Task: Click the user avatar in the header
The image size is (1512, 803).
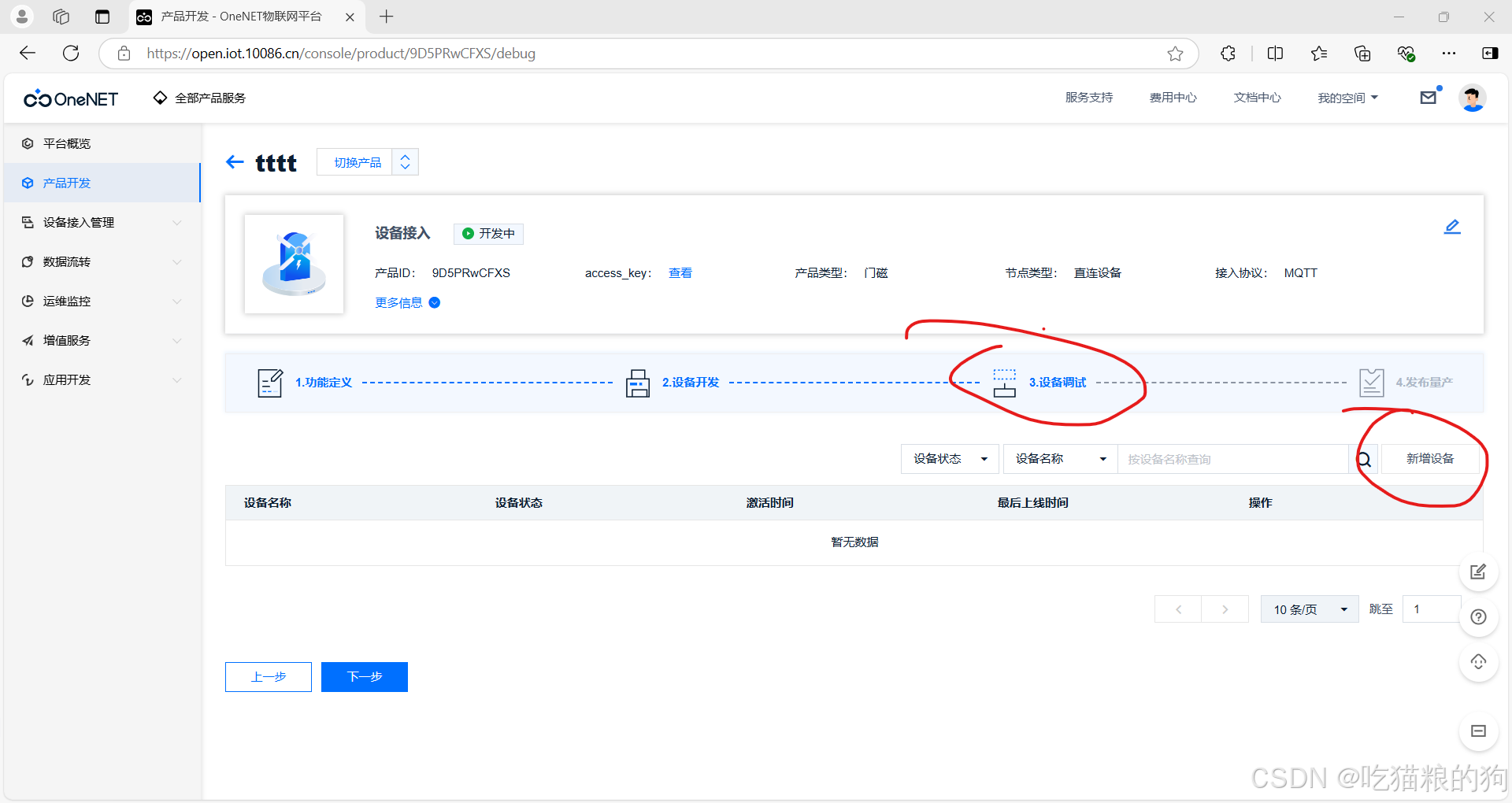Action: pyautogui.click(x=1473, y=98)
